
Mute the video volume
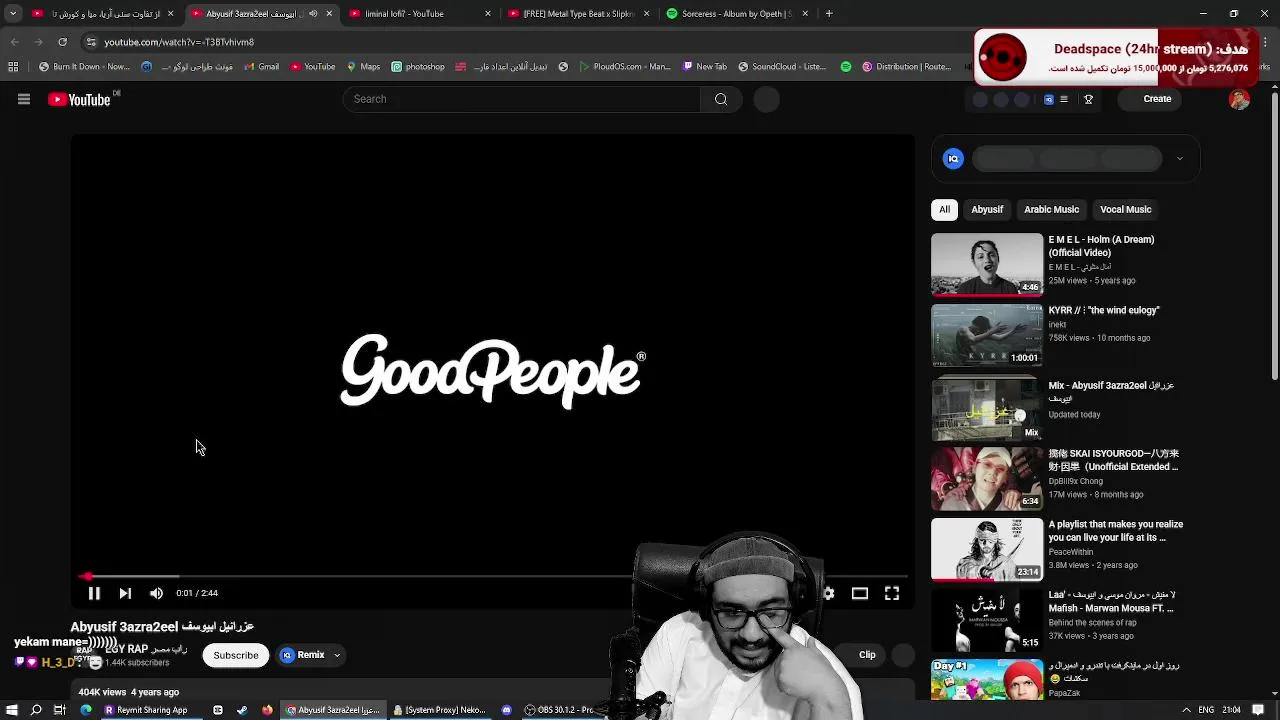(156, 593)
